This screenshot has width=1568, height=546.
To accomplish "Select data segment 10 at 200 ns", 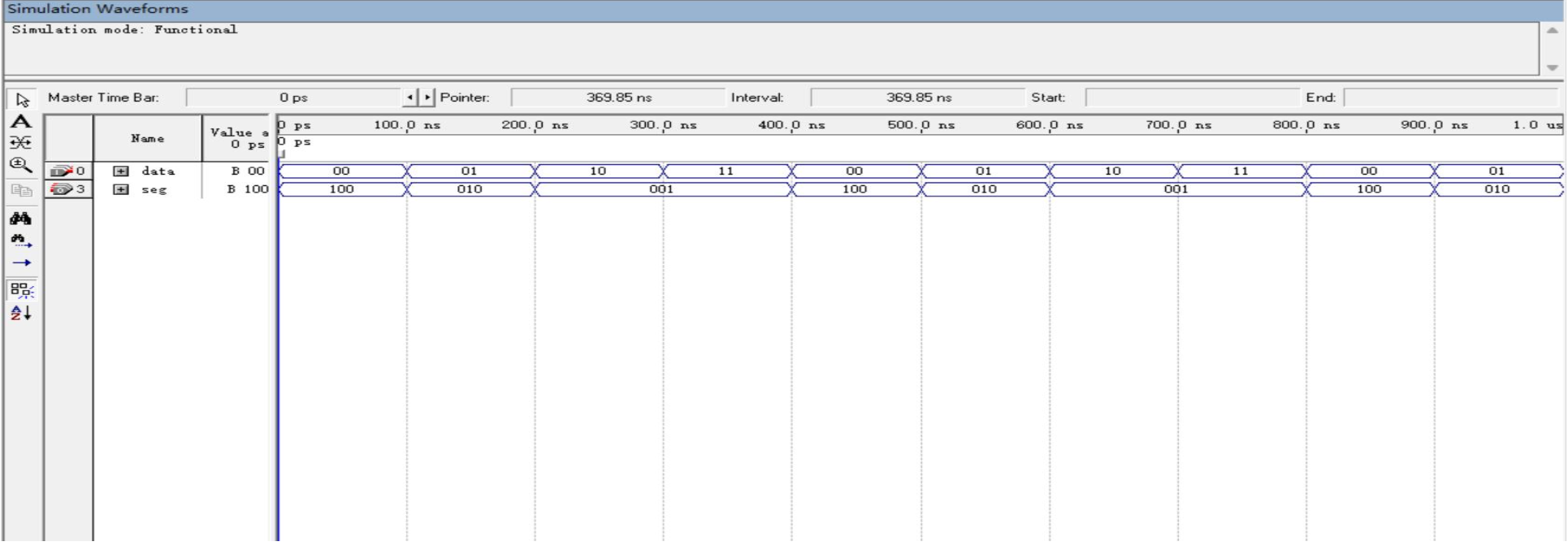I will 599,171.
